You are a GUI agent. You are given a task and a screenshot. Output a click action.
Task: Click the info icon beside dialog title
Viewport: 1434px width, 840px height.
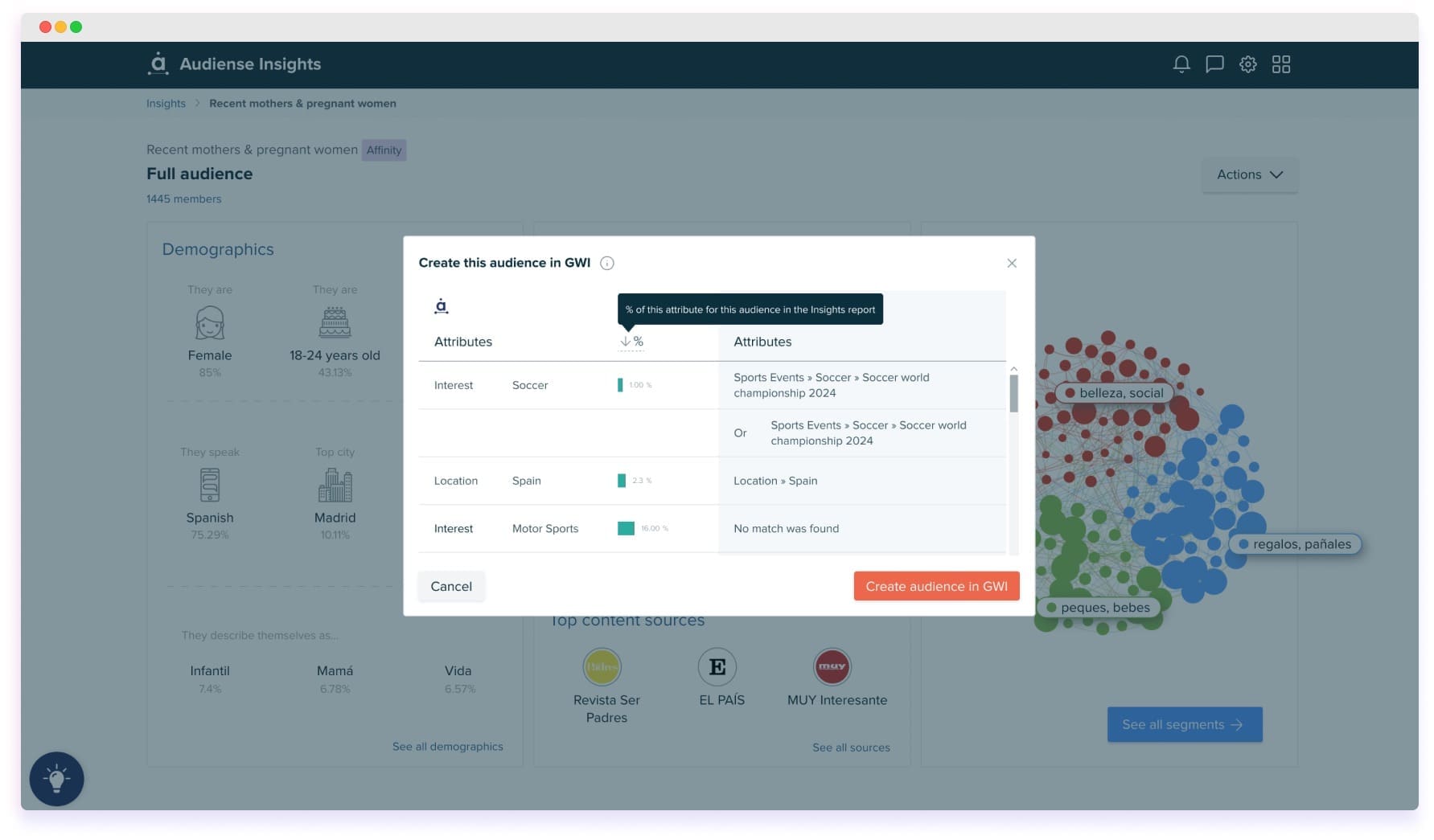(607, 263)
